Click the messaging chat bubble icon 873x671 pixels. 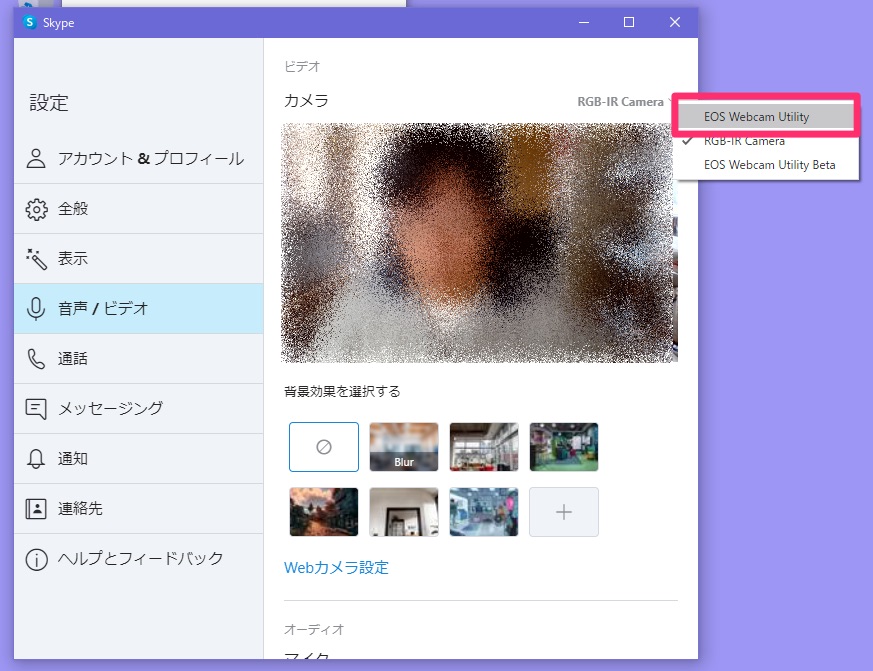[x=36, y=409]
